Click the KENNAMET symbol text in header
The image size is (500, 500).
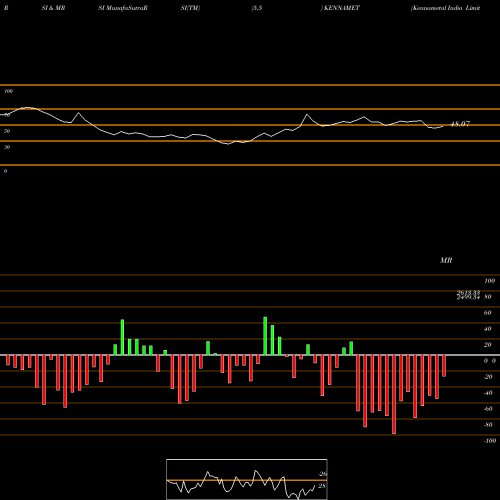pos(342,8)
